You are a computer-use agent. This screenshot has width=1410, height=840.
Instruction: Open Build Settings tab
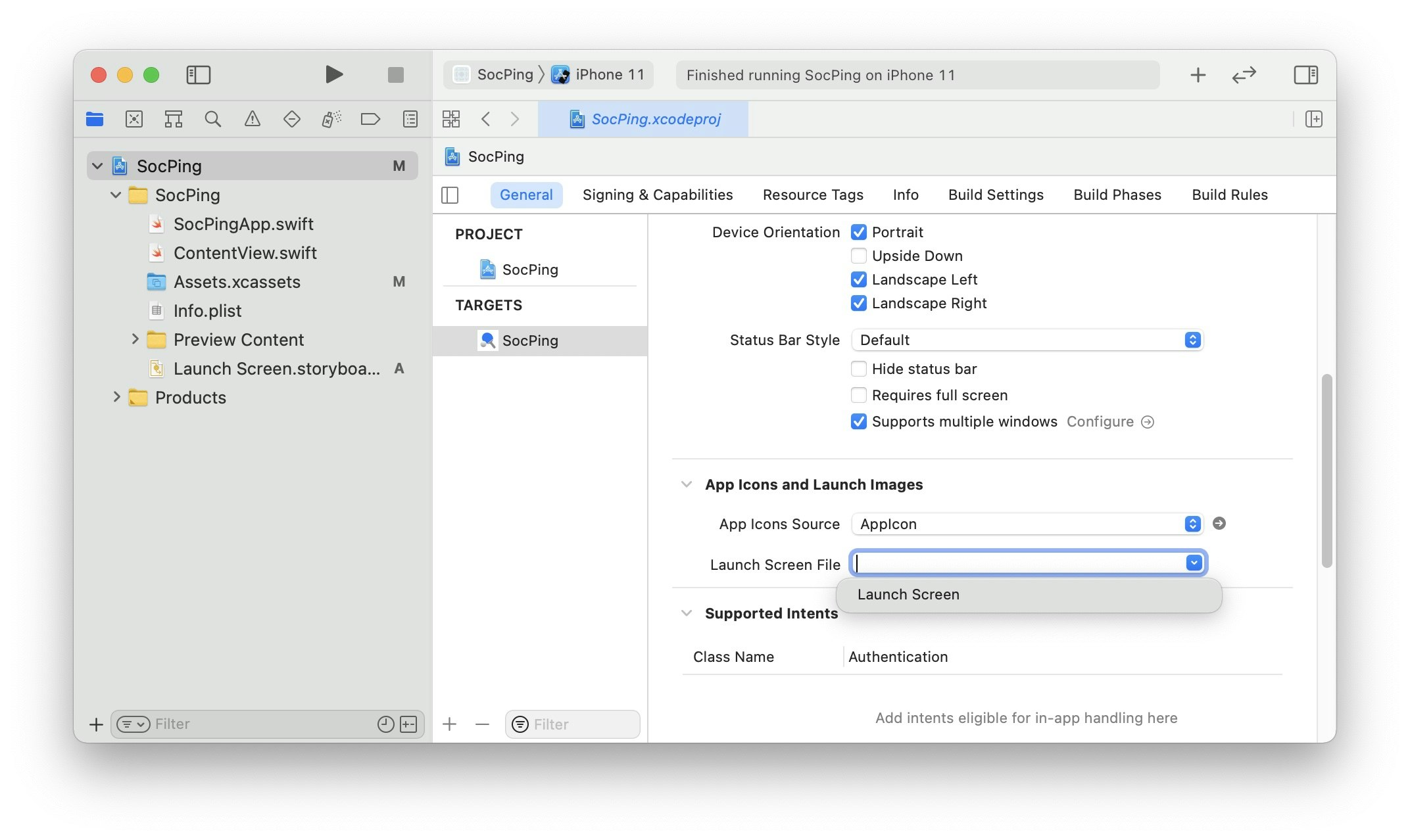click(996, 195)
